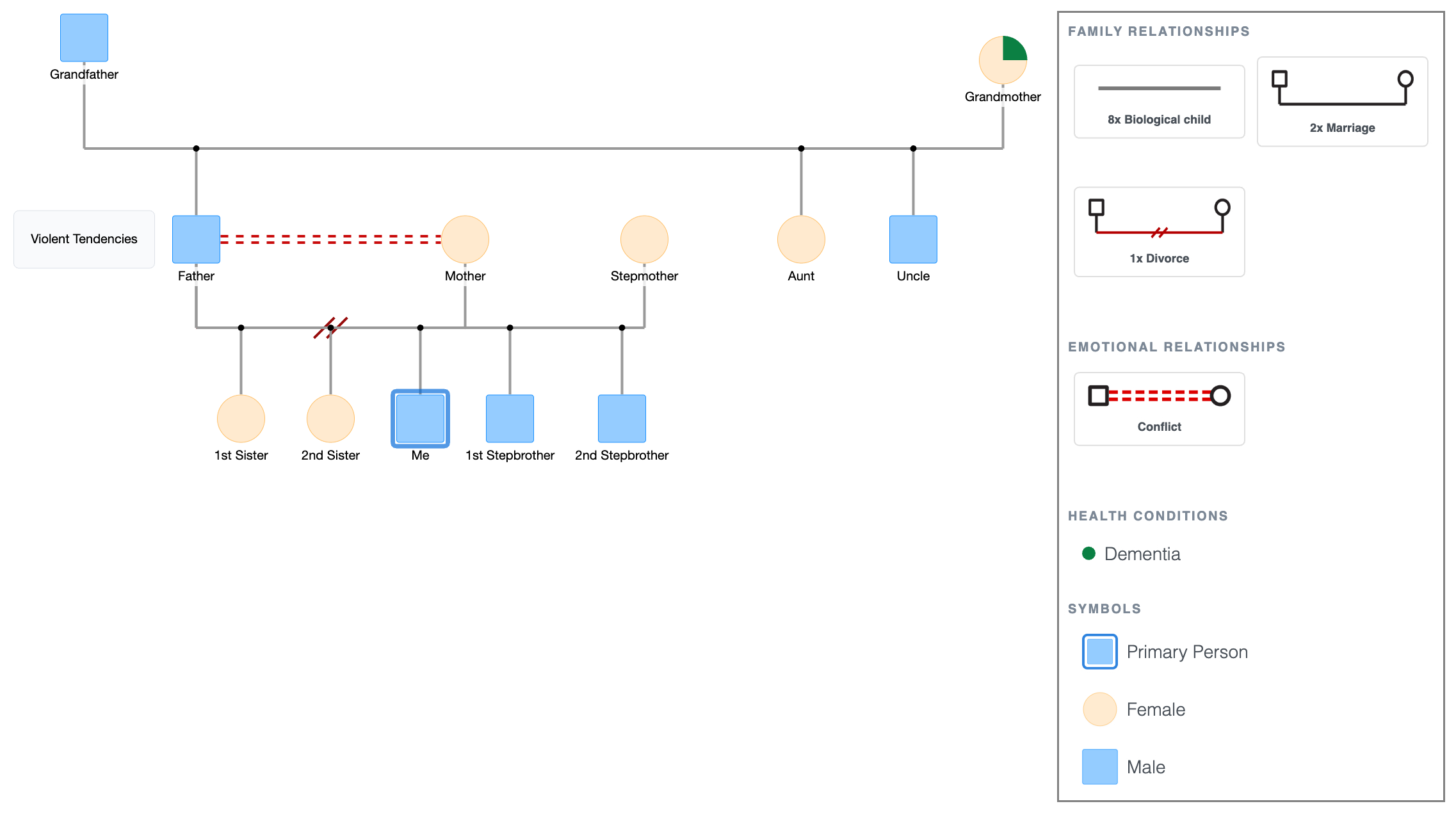The width and height of the screenshot is (1456, 813).
Task: Open the 2x Marriage legend card
Action: [x=1342, y=102]
